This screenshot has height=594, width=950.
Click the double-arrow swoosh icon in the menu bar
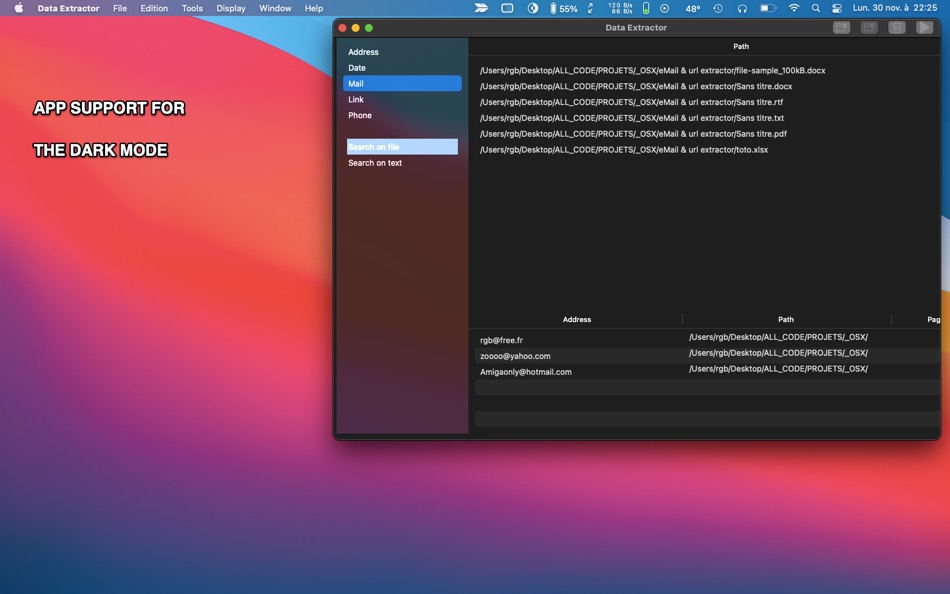481,8
